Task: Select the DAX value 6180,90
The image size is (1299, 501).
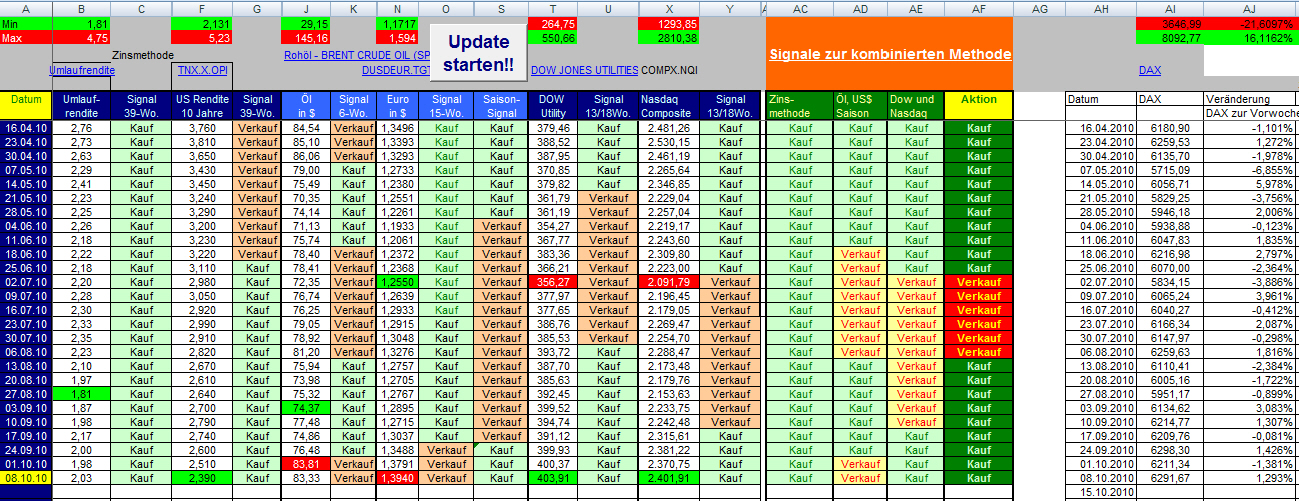Action: (x=1170, y=128)
